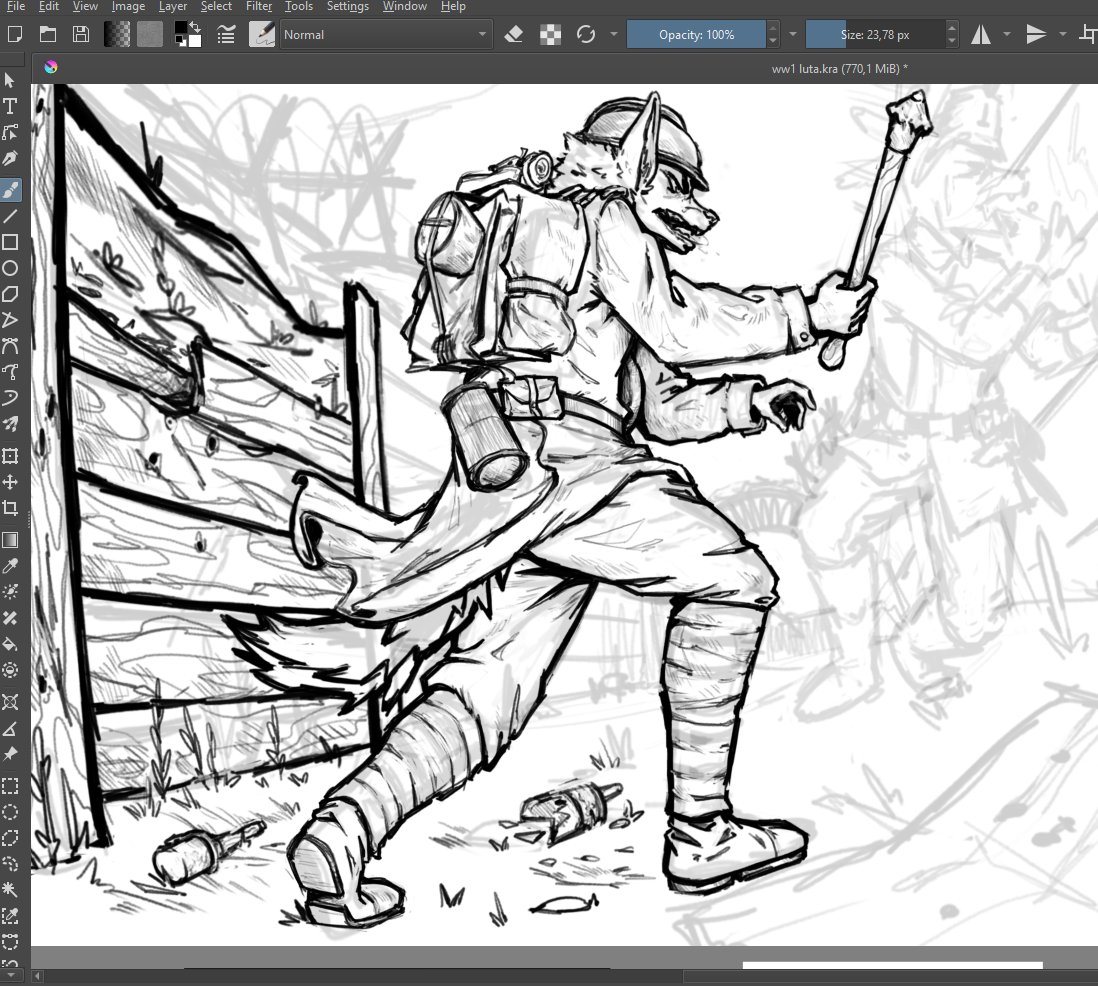Select the Assistant tool
This screenshot has width=1098, height=986.
[x=10, y=702]
